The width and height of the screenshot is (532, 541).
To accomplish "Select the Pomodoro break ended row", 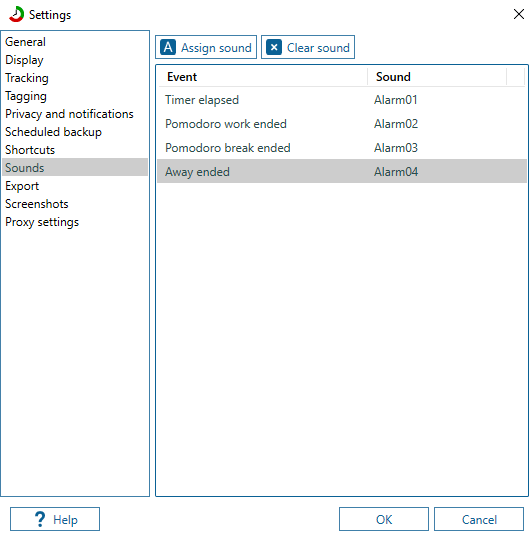I will tap(342, 148).
